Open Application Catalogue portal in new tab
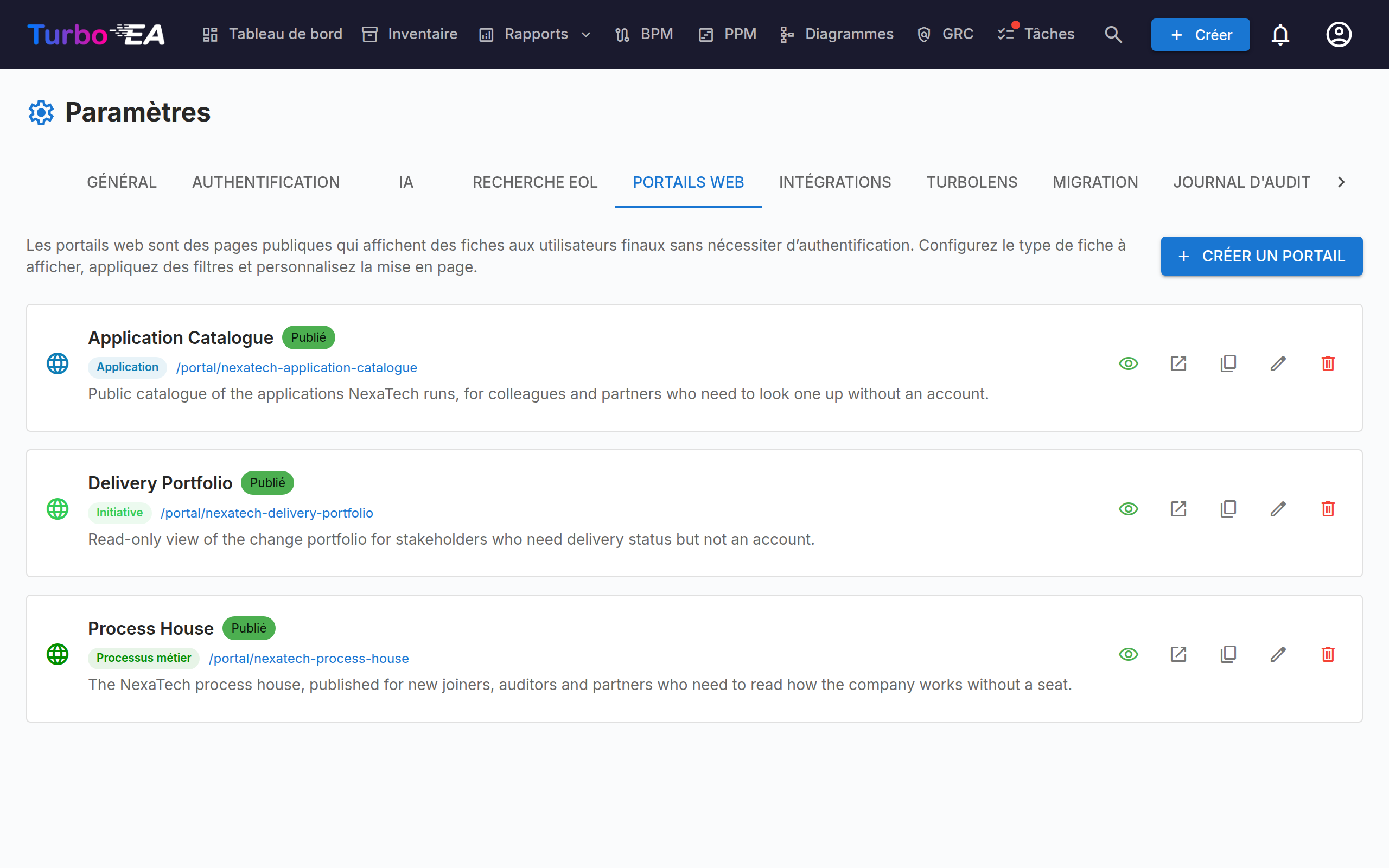Image resolution: width=1389 pixels, height=868 pixels. click(1178, 363)
